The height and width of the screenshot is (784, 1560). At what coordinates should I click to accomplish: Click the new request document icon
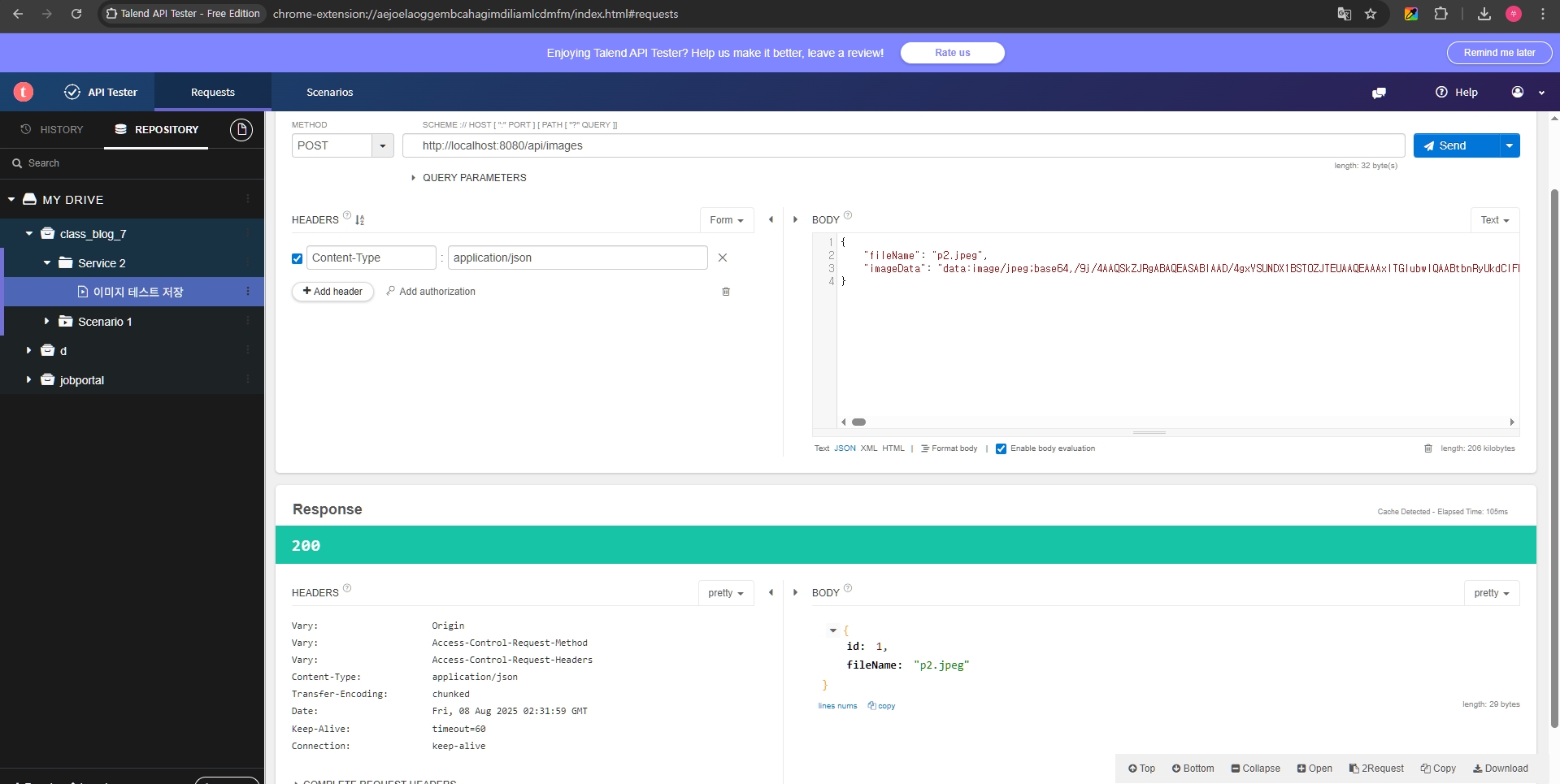[x=241, y=129]
